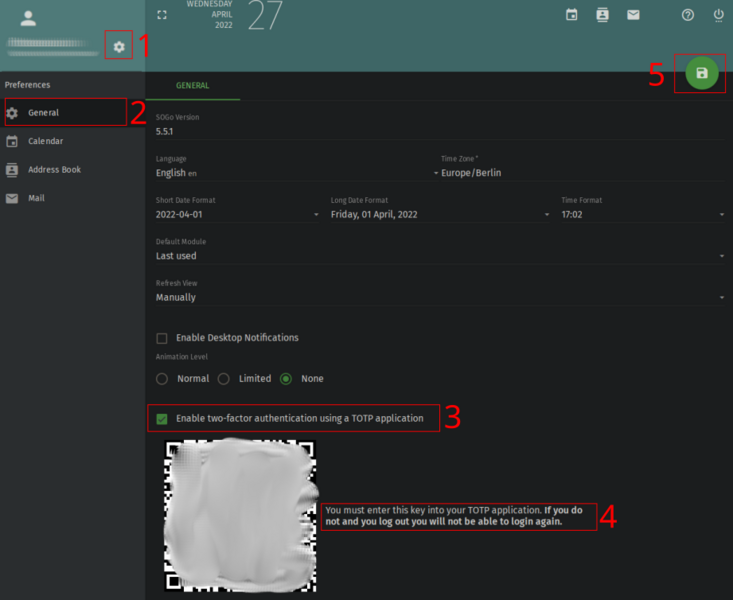Select Address Book in the preferences sidebar
The image size is (733, 600).
(72, 169)
